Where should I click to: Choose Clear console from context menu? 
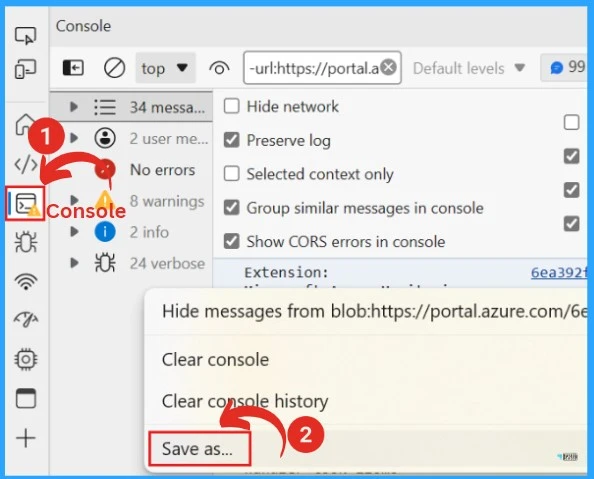coord(366,360)
